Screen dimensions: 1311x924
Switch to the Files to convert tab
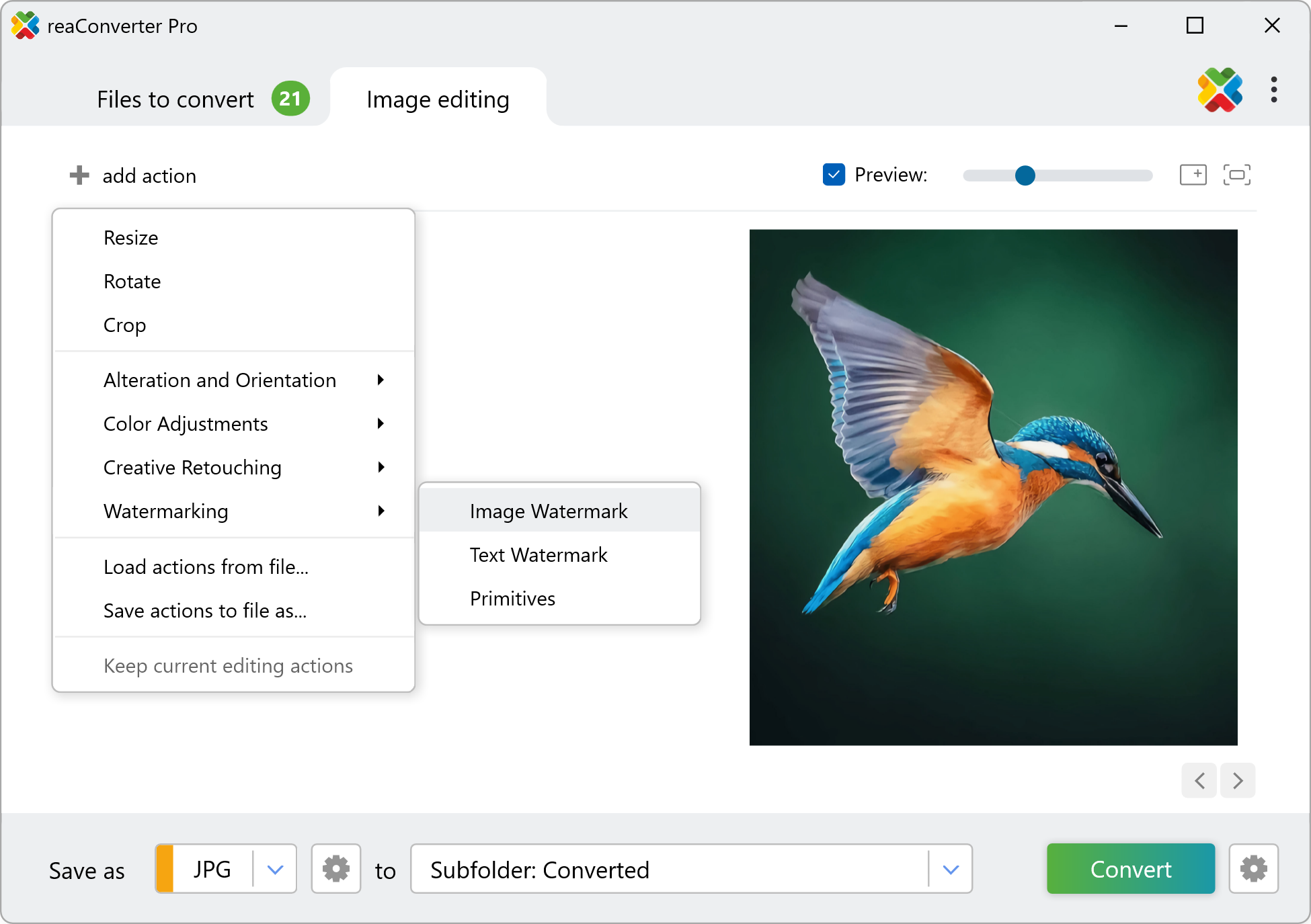point(176,99)
